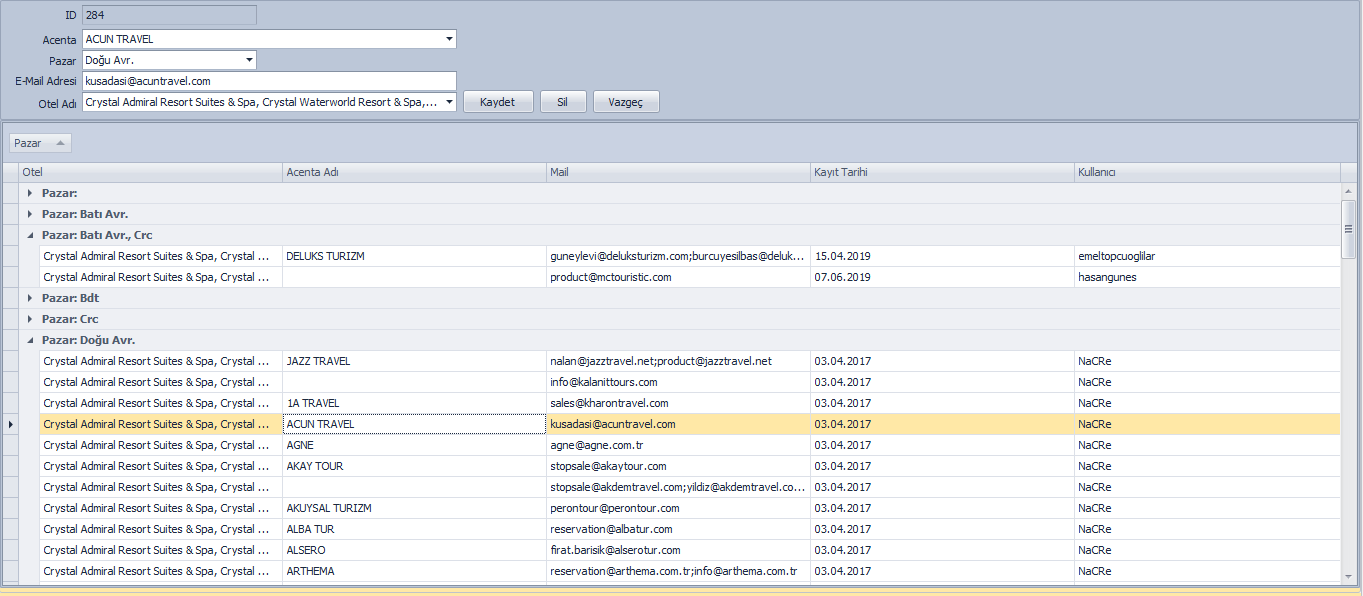Expand the "Pazar: Batı Avr." group
The width and height of the screenshot is (1363, 596).
coord(30,214)
